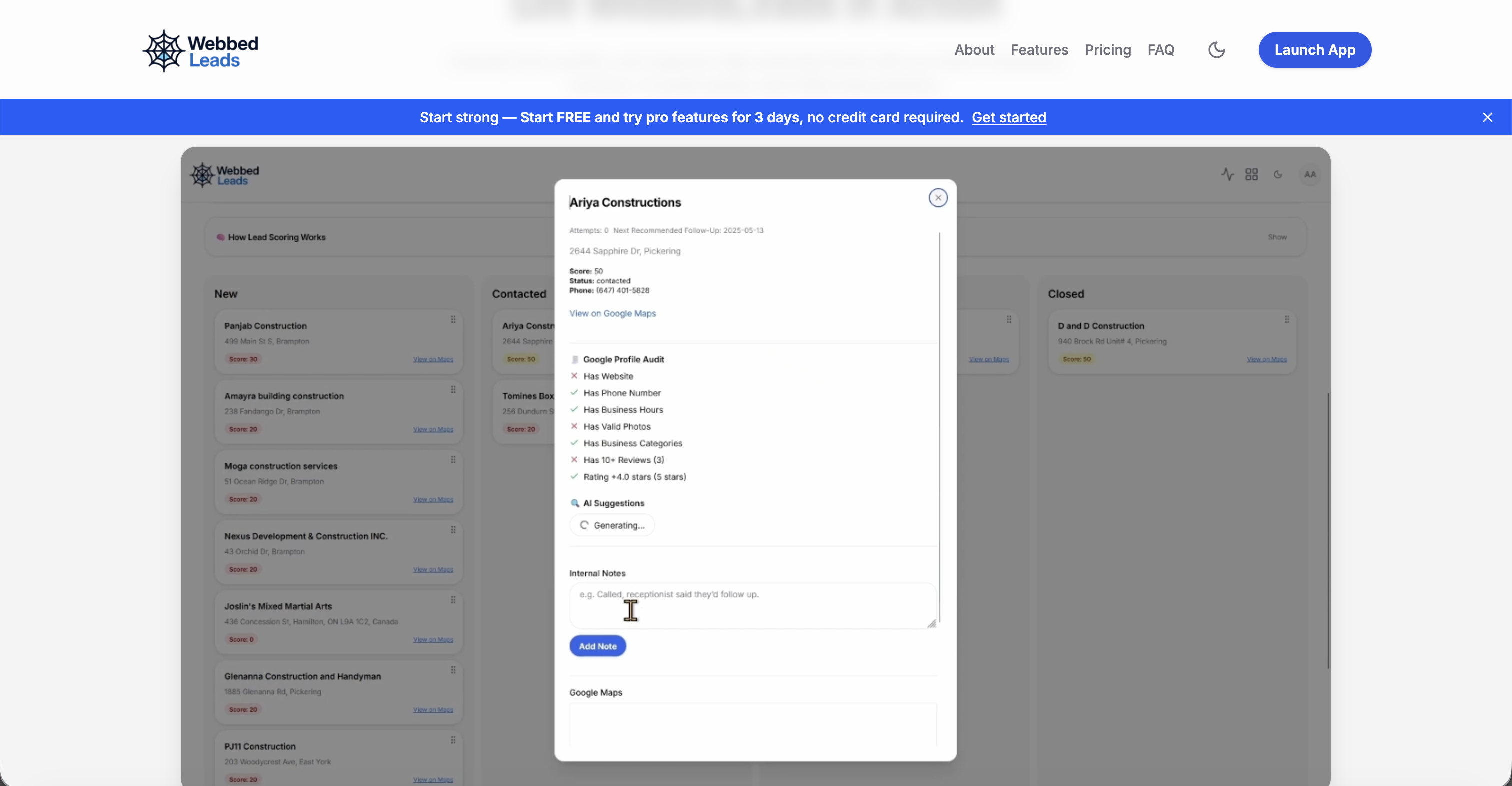Image resolution: width=1512 pixels, height=786 pixels.
Task: Click the Score: 30 badge on Panjab Construction
Action: pos(243,359)
